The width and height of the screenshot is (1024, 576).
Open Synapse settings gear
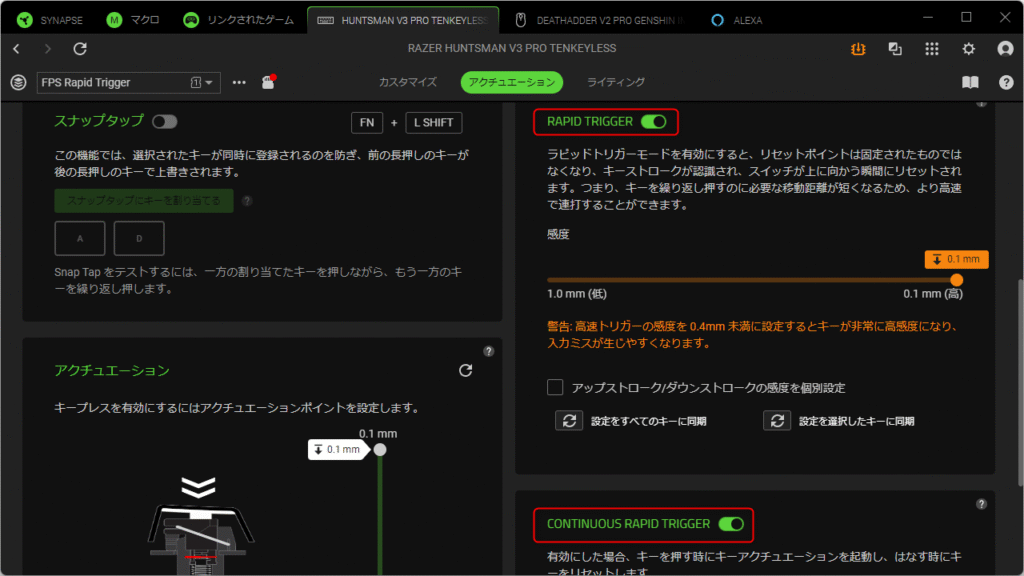968,48
